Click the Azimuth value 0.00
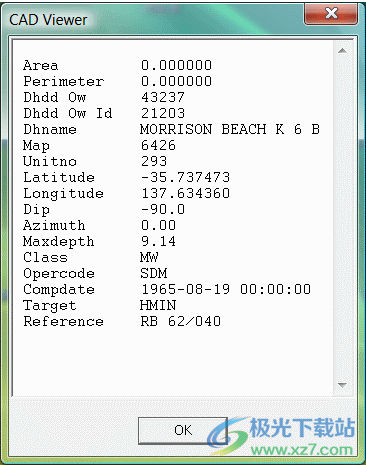The image size is (366, 466). tap(158, 225)
